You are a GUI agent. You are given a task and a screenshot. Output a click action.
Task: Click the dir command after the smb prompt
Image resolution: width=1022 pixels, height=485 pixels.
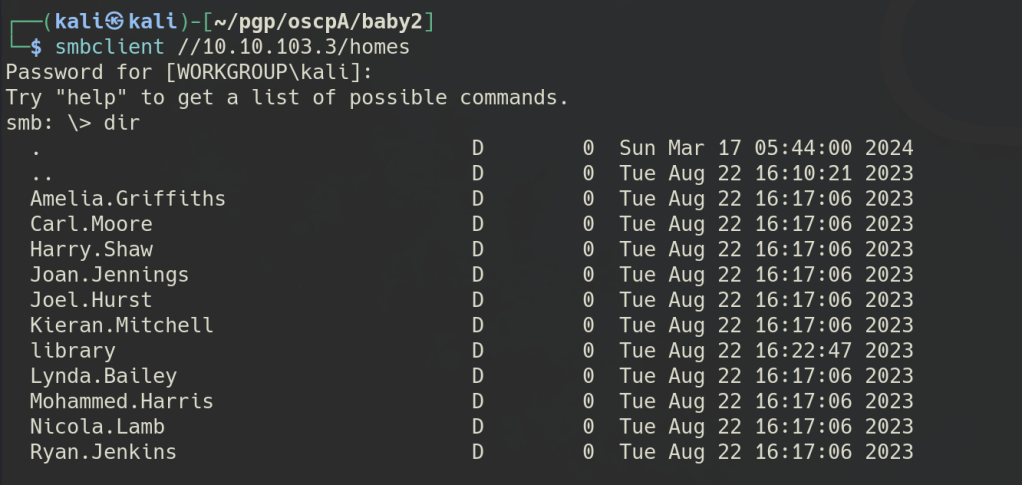[x=122, y=123]
